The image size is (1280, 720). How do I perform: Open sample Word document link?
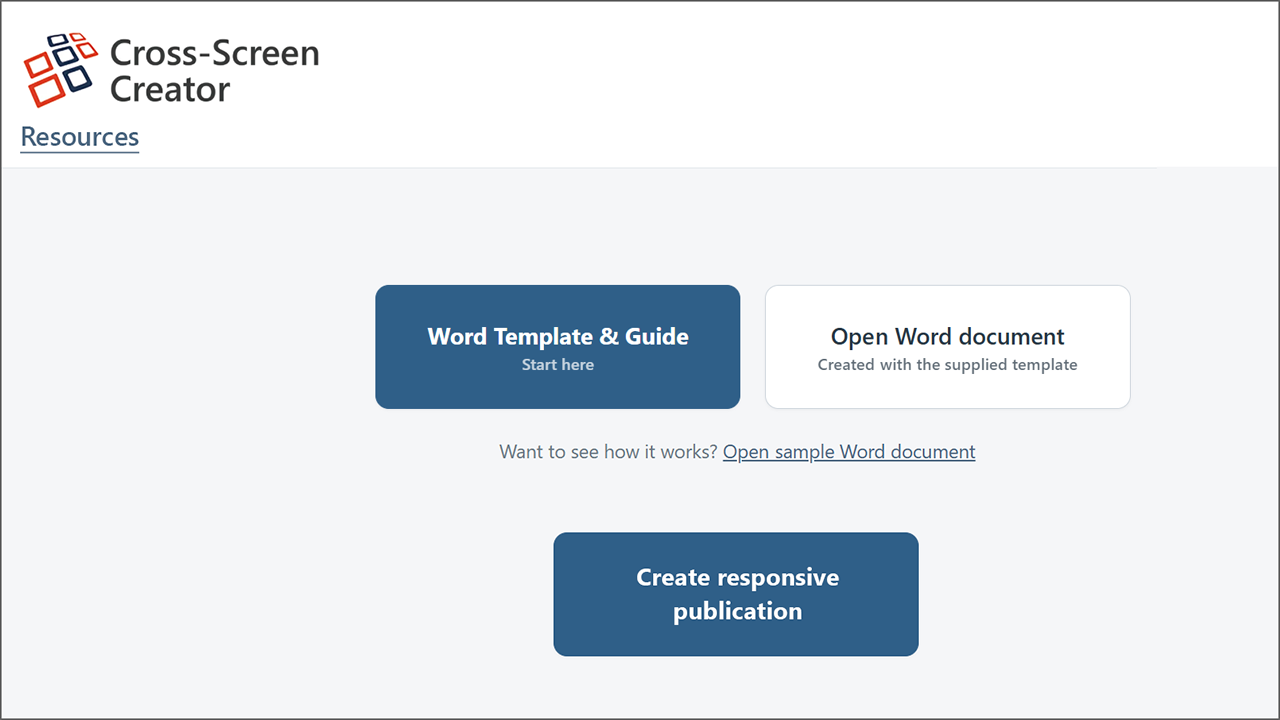pyautogui.click(x=849, y=452)
